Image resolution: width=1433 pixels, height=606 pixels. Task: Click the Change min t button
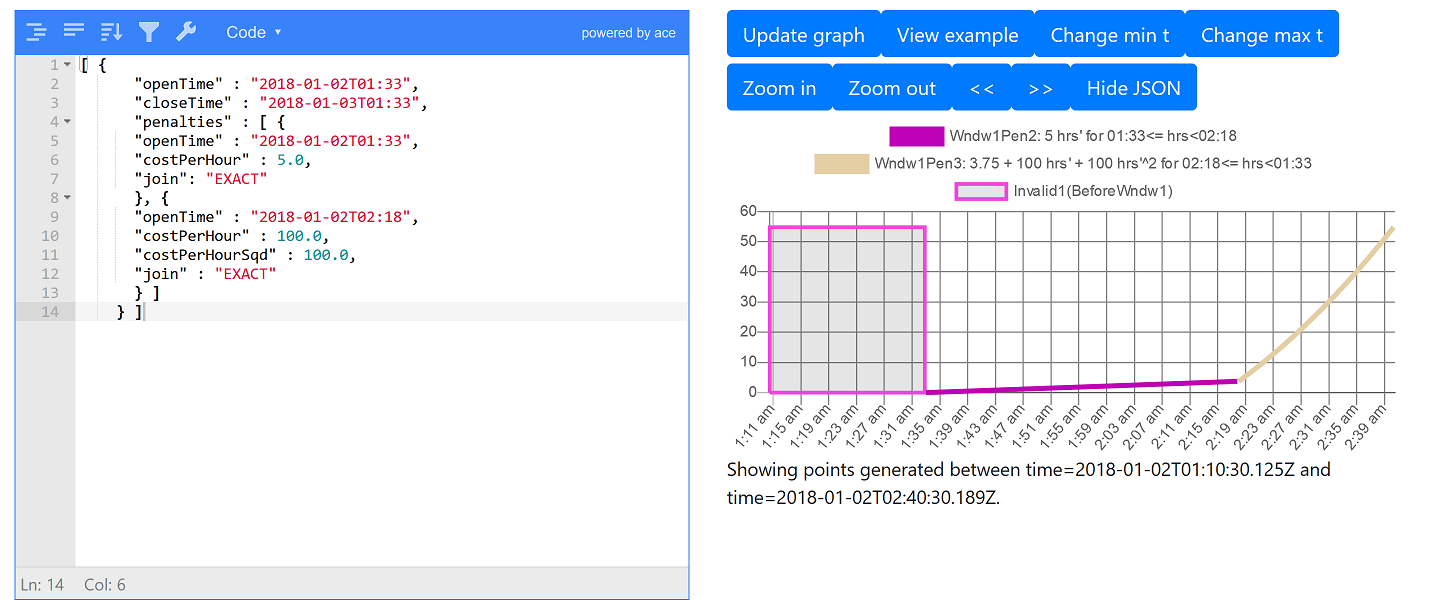1109,35
